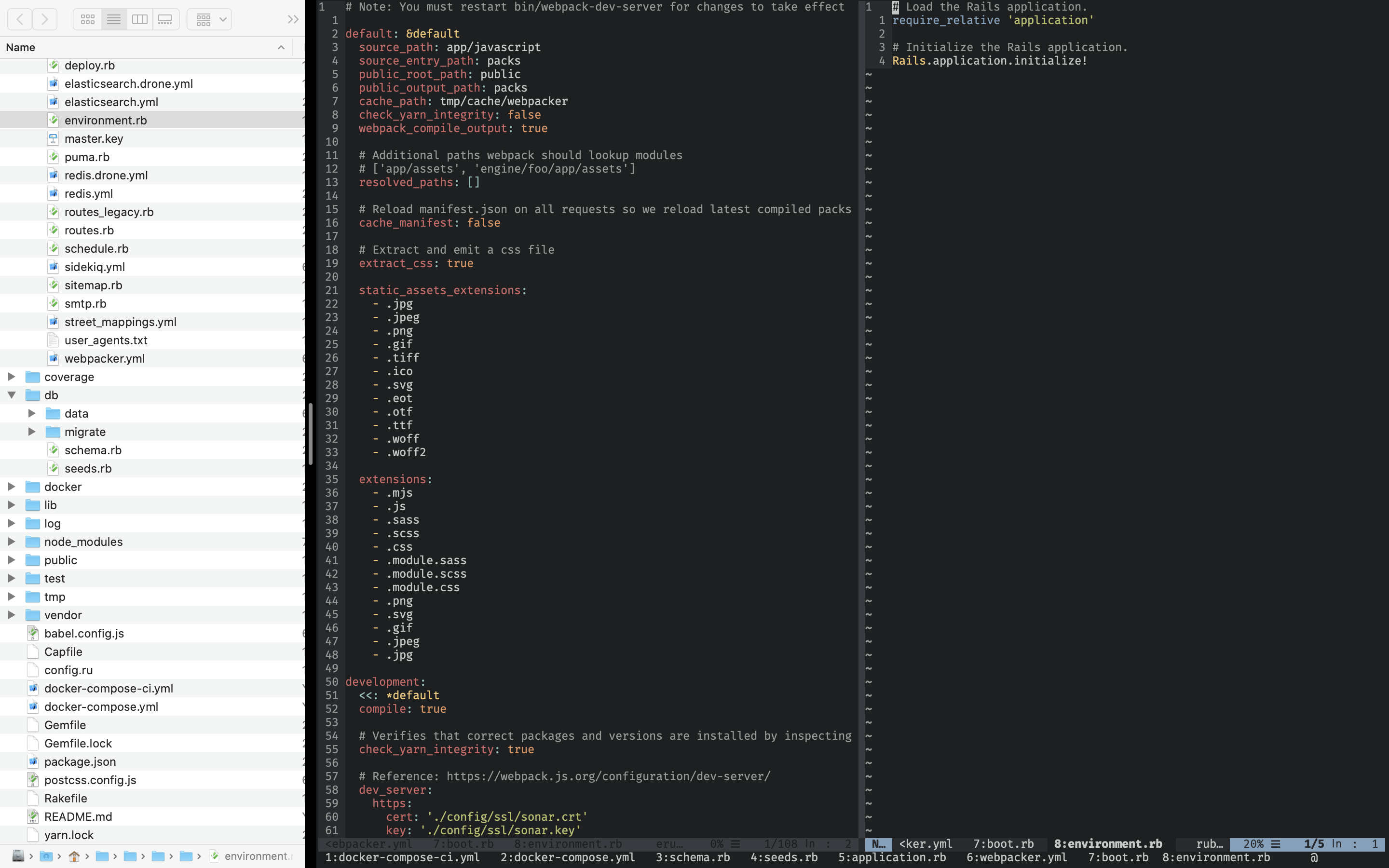1389x868 pixels.
Task: Select webpacker.yml in the file list
Action: (x=105, y=358)
